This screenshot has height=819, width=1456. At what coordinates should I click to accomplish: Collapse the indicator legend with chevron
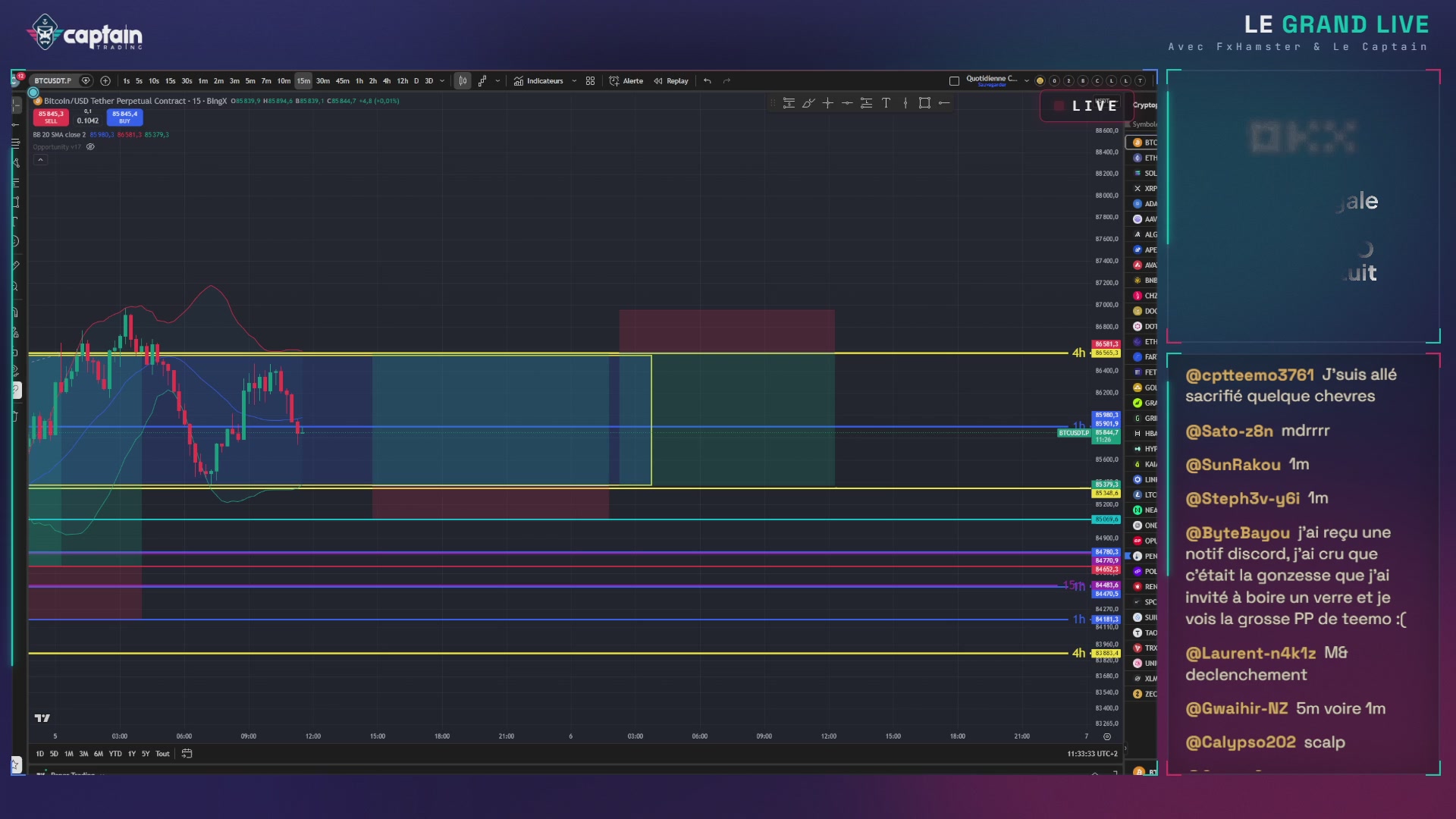(40, 160)
